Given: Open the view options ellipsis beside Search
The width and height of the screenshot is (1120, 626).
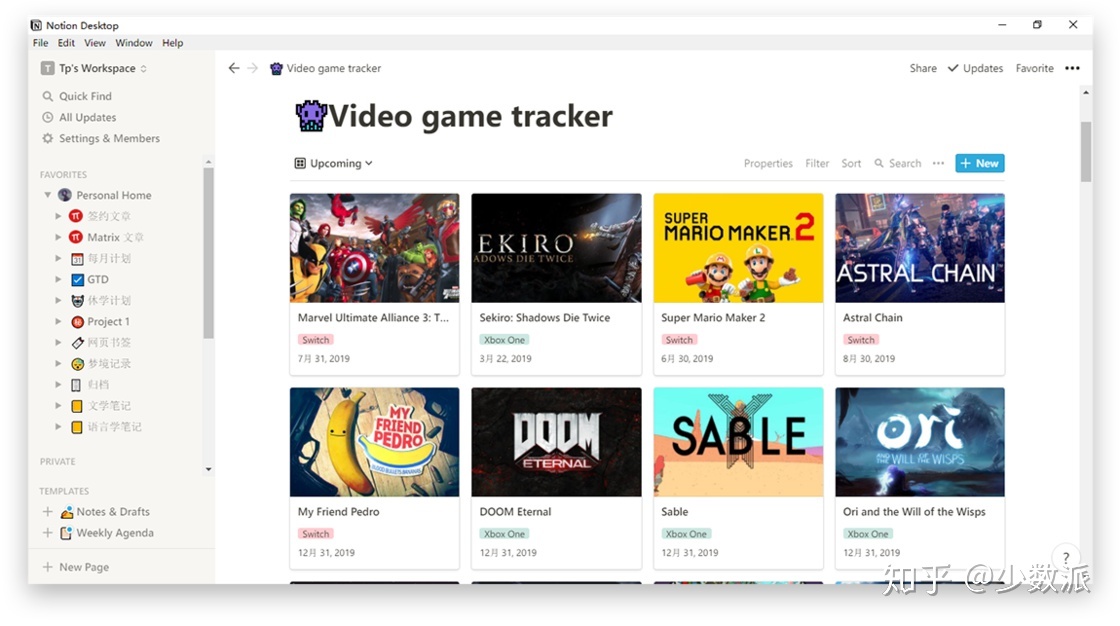Looking at the screenshot, I should click(938, 163).
